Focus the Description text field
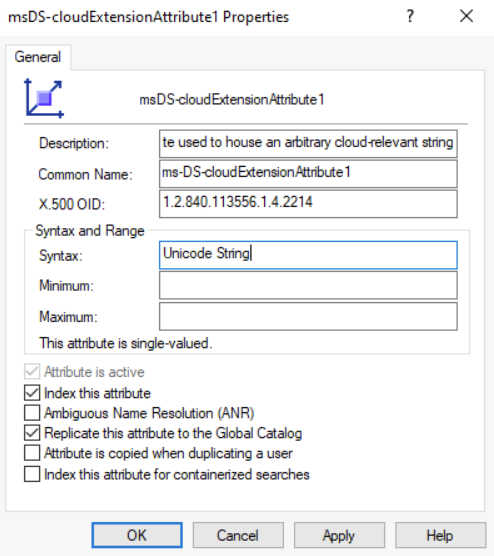 [308, 144]
